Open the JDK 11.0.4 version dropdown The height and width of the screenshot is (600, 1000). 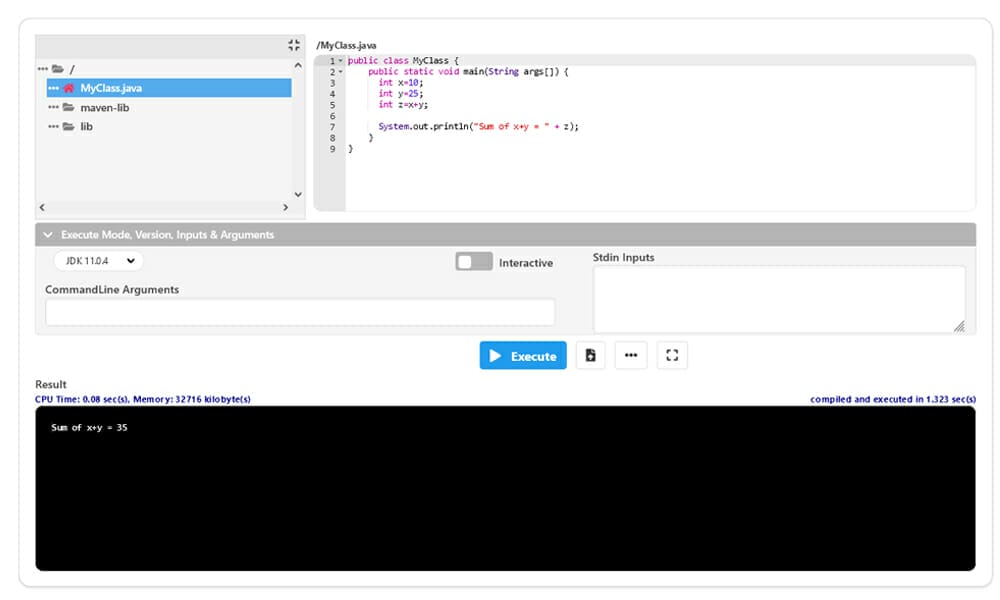[97, 260]
